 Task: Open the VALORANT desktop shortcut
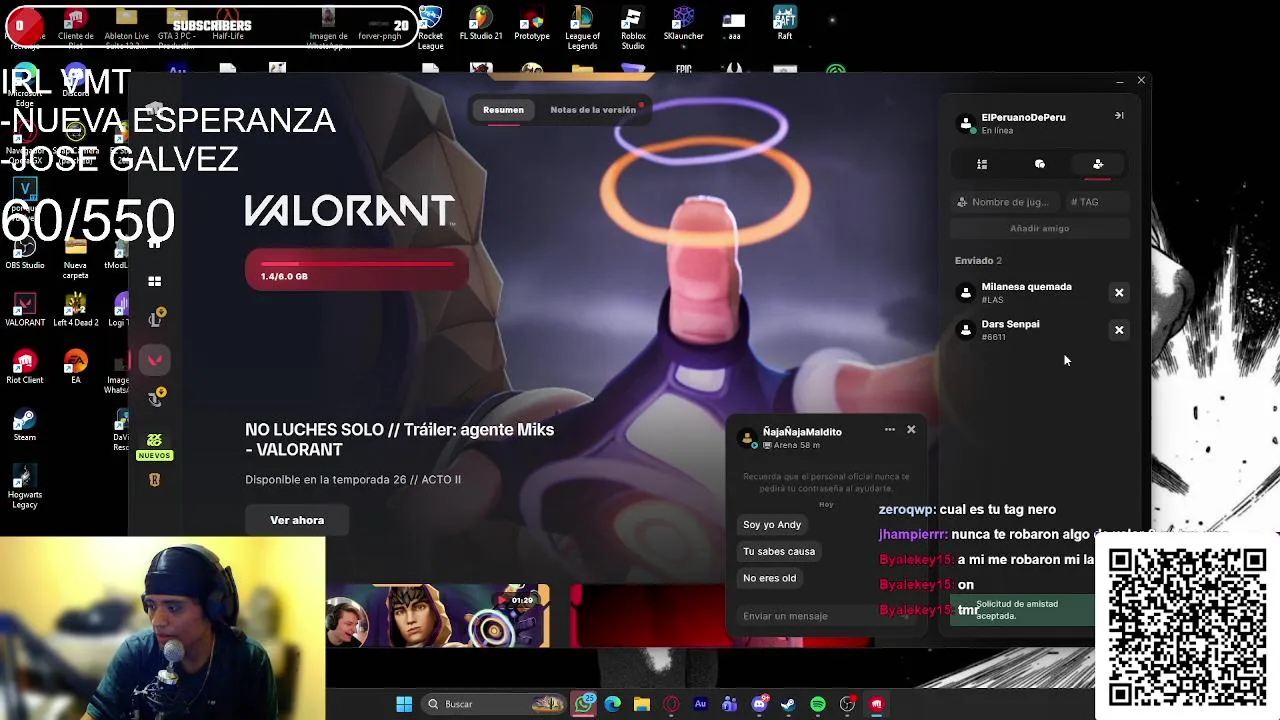[25, 310]
